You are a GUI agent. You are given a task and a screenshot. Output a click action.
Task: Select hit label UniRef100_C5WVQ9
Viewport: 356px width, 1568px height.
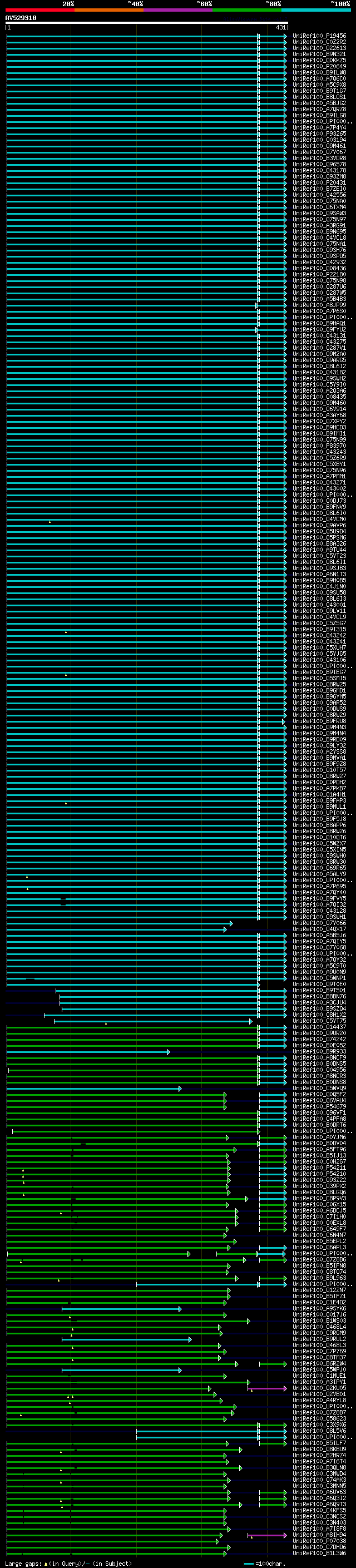pos(319,1089)
